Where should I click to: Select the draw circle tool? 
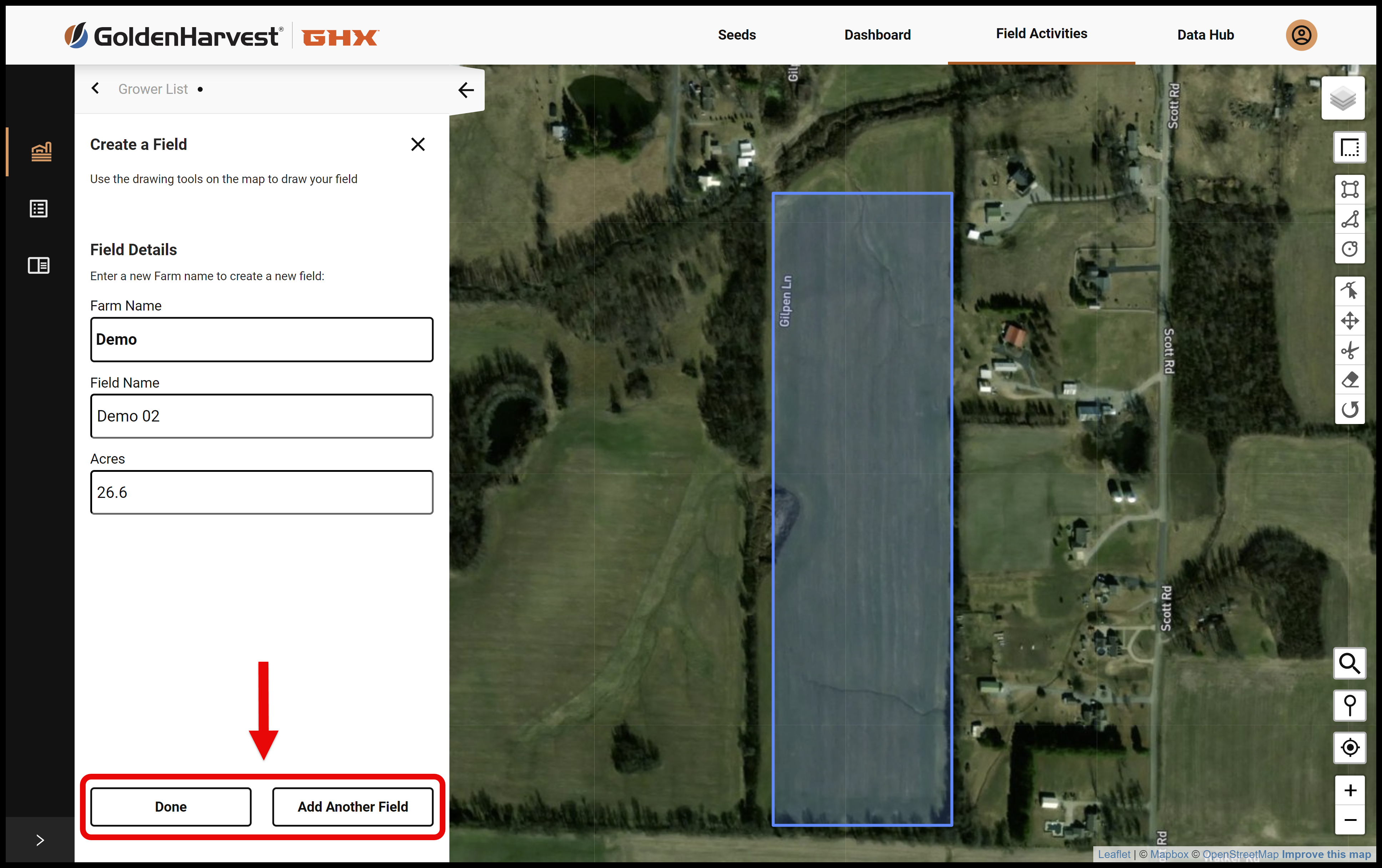coord(1349,249)
